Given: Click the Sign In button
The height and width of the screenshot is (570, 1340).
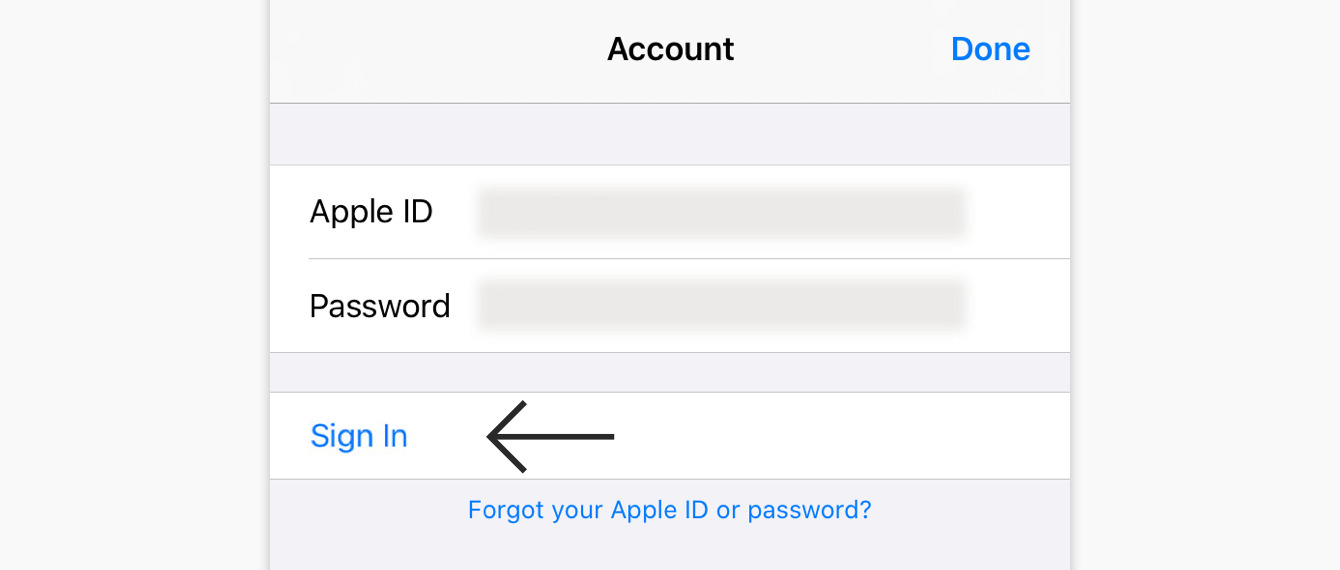Looking at the screenshot, I should pos(359,436).
